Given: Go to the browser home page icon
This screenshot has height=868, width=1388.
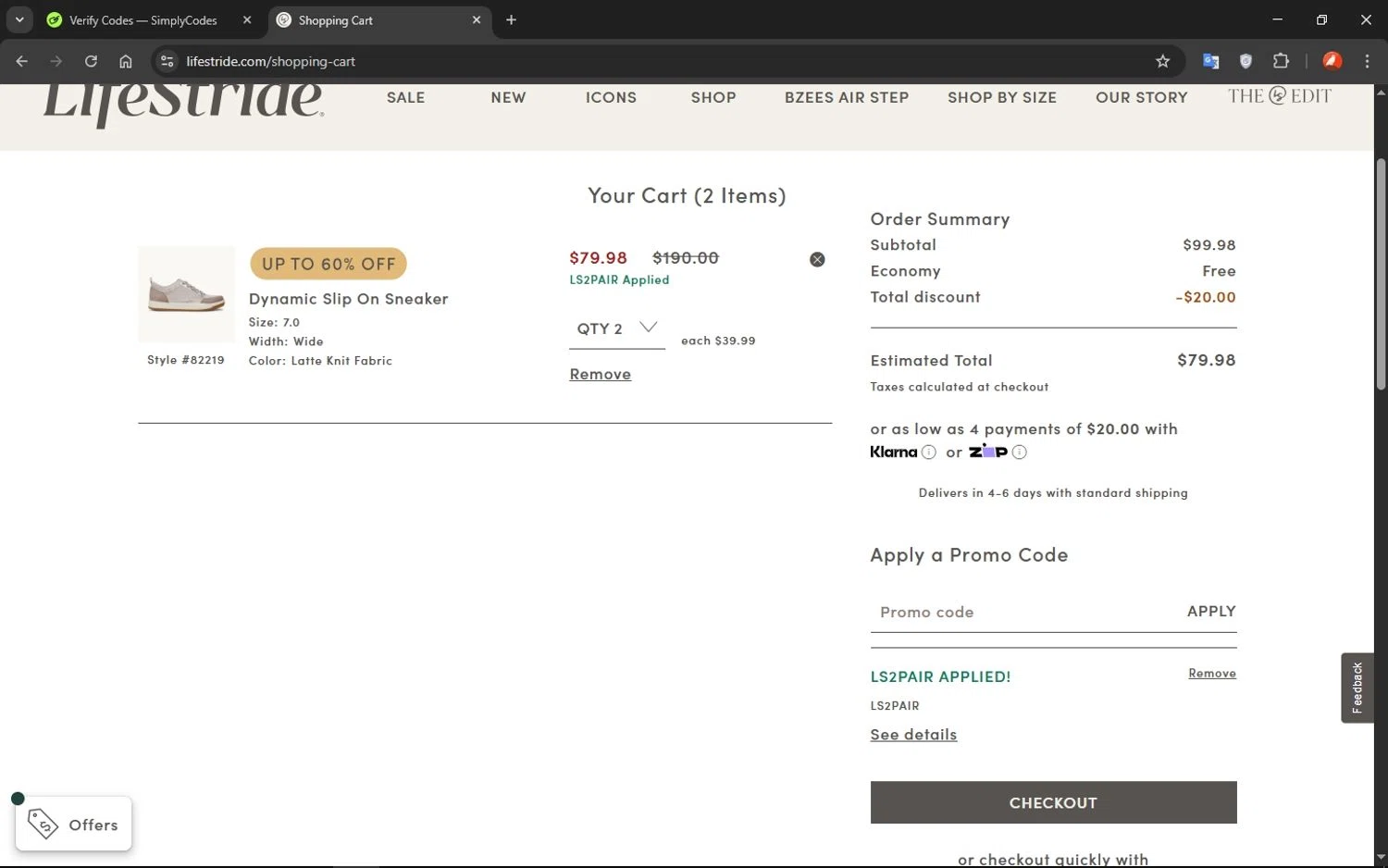Looking at the screenshot, I should (x=126, y=61).
